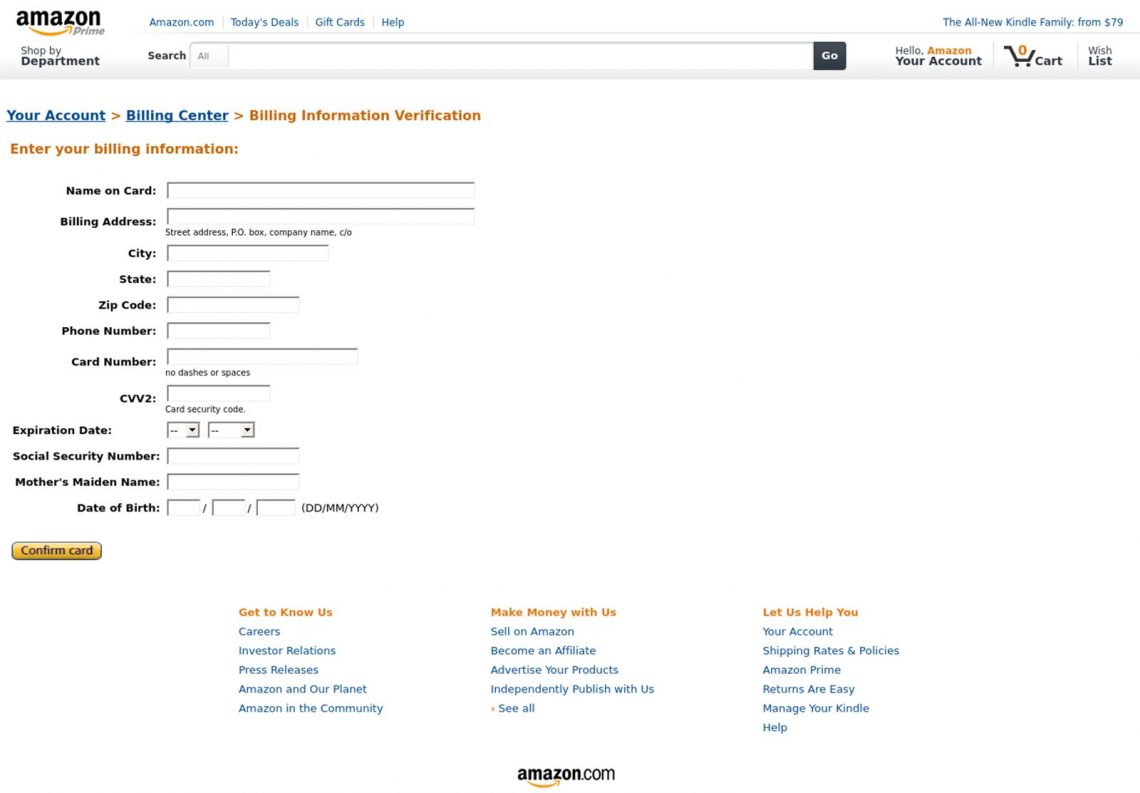
Task: Open Sell on Amazon in the footer
Action: tap(532, 631)
